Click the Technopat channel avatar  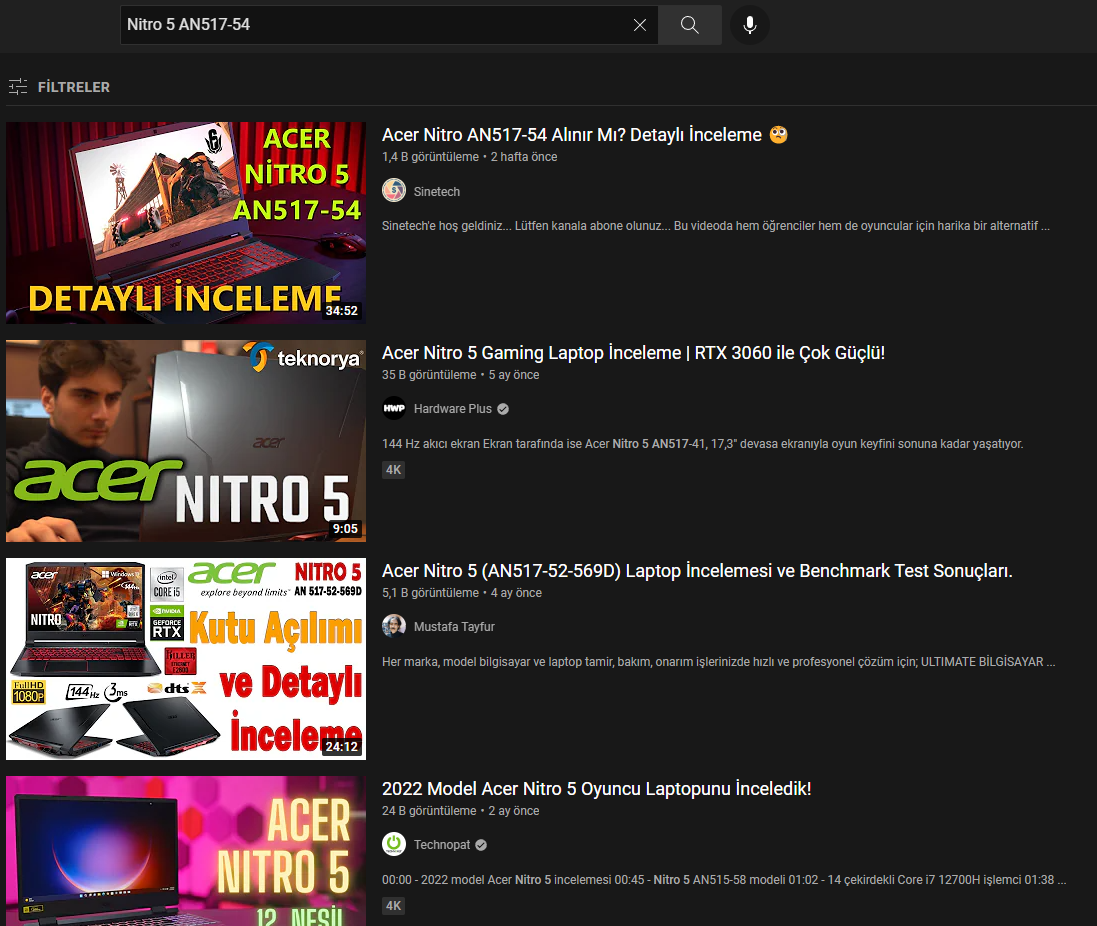coord(394,844)
